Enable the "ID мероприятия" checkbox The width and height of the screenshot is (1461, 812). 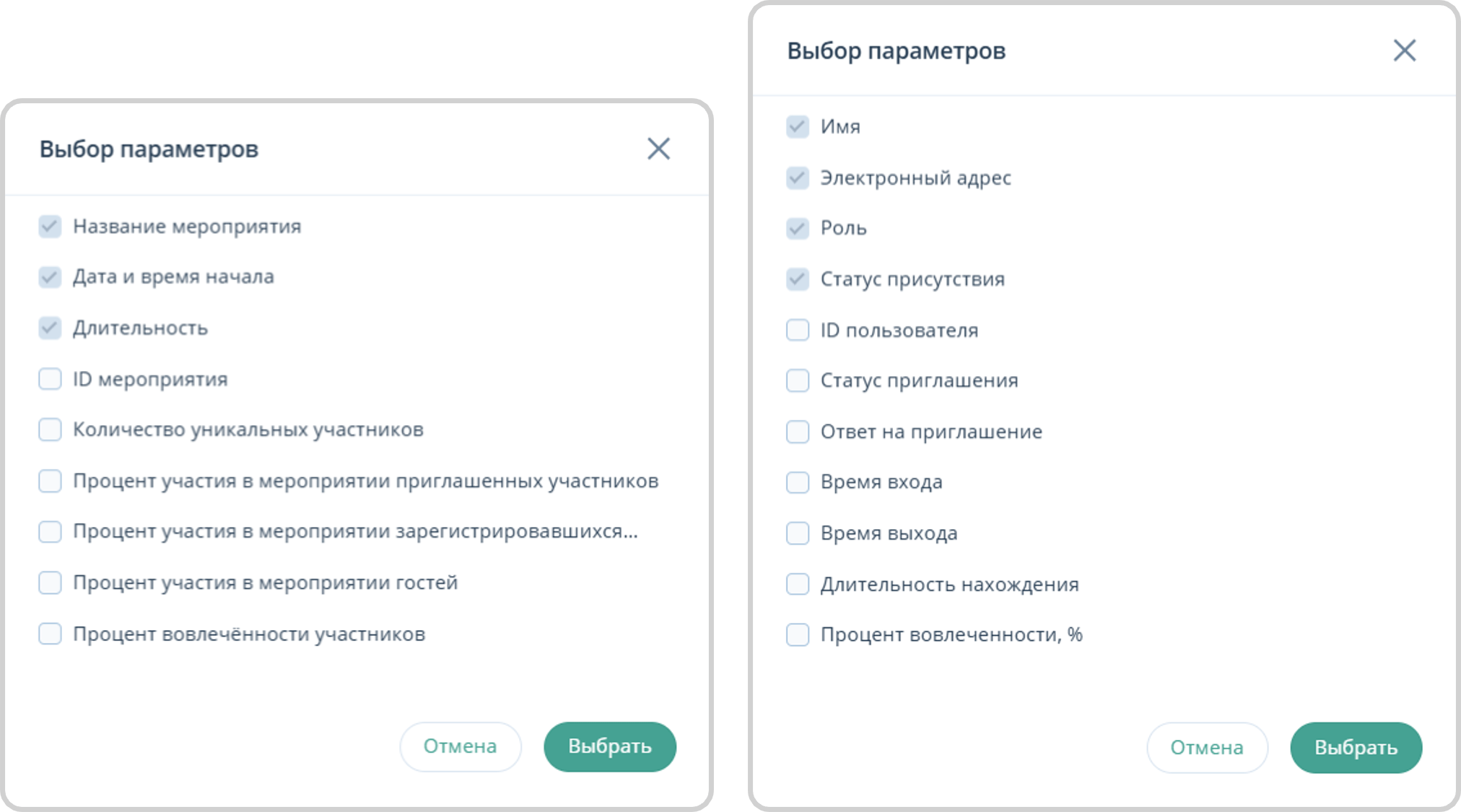[x=49, y=379]
